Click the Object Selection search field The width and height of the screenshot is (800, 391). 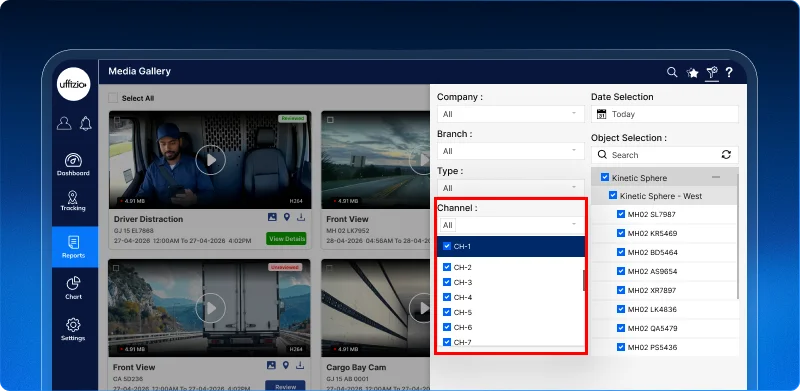[x=665, y=155]
